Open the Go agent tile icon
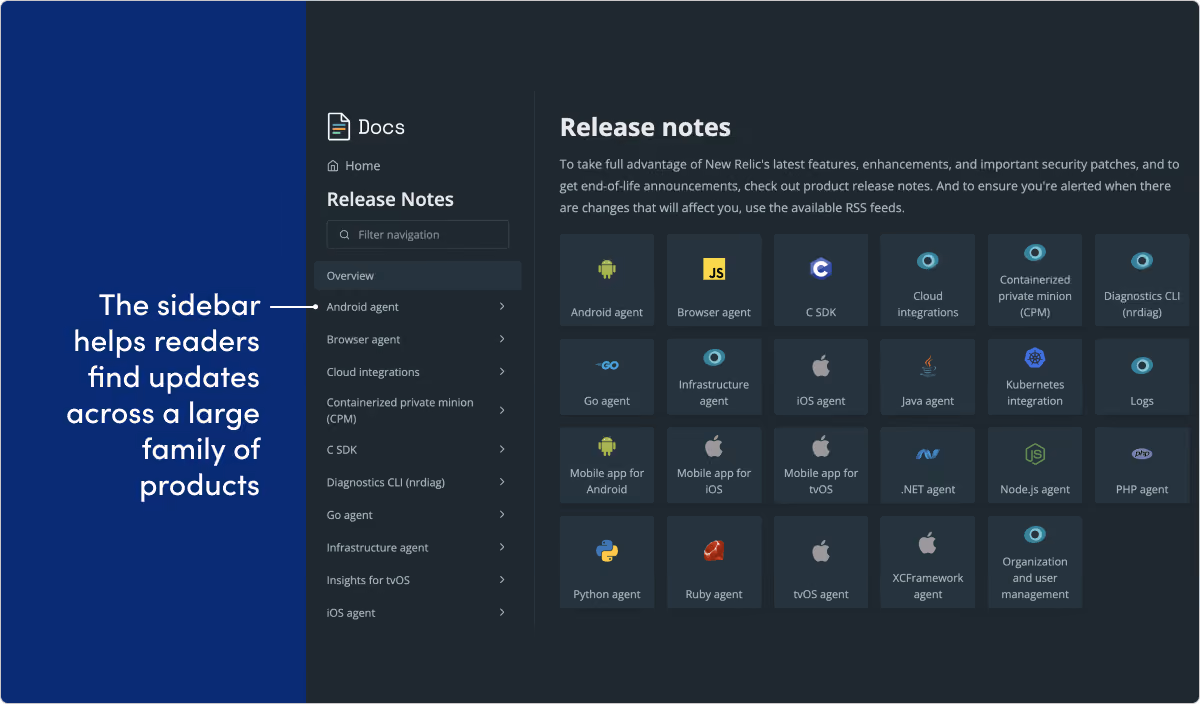1200x704 pixels. pyautogui.click(x=606, y=366)
